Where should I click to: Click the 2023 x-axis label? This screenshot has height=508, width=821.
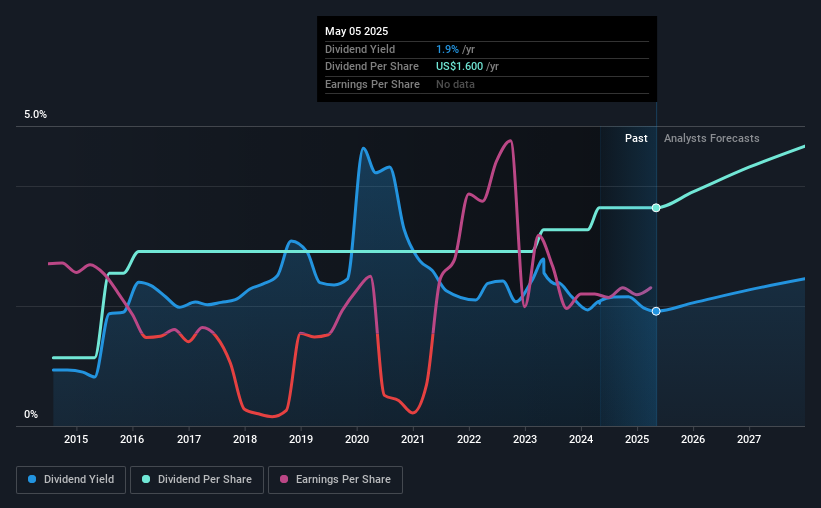point(525,439)
